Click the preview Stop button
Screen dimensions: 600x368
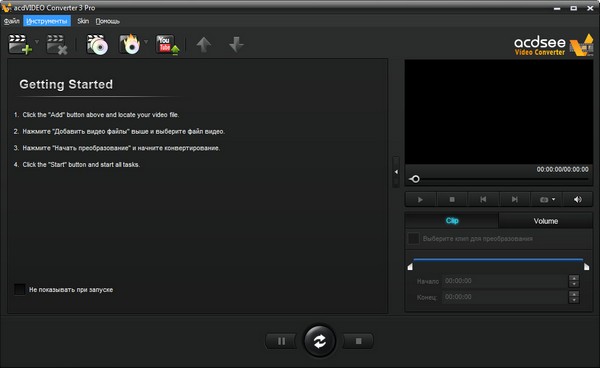[452, 199]
